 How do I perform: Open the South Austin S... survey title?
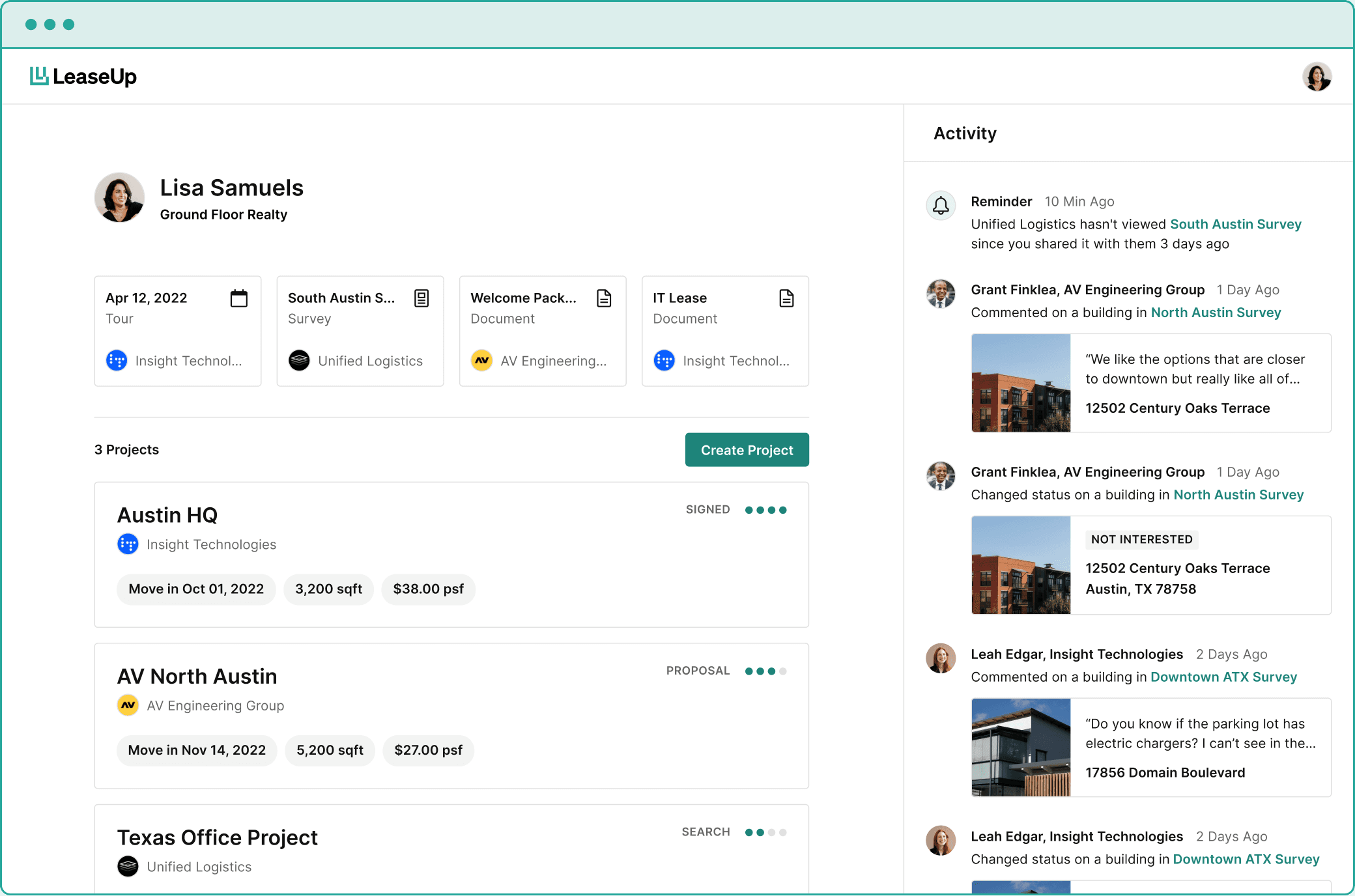(341, 298)
